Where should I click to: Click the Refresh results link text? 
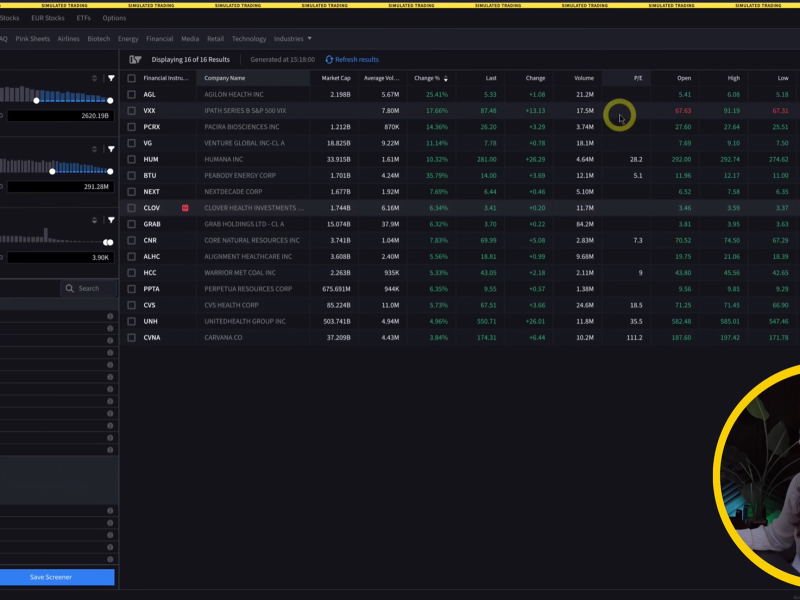pos(357,60)
